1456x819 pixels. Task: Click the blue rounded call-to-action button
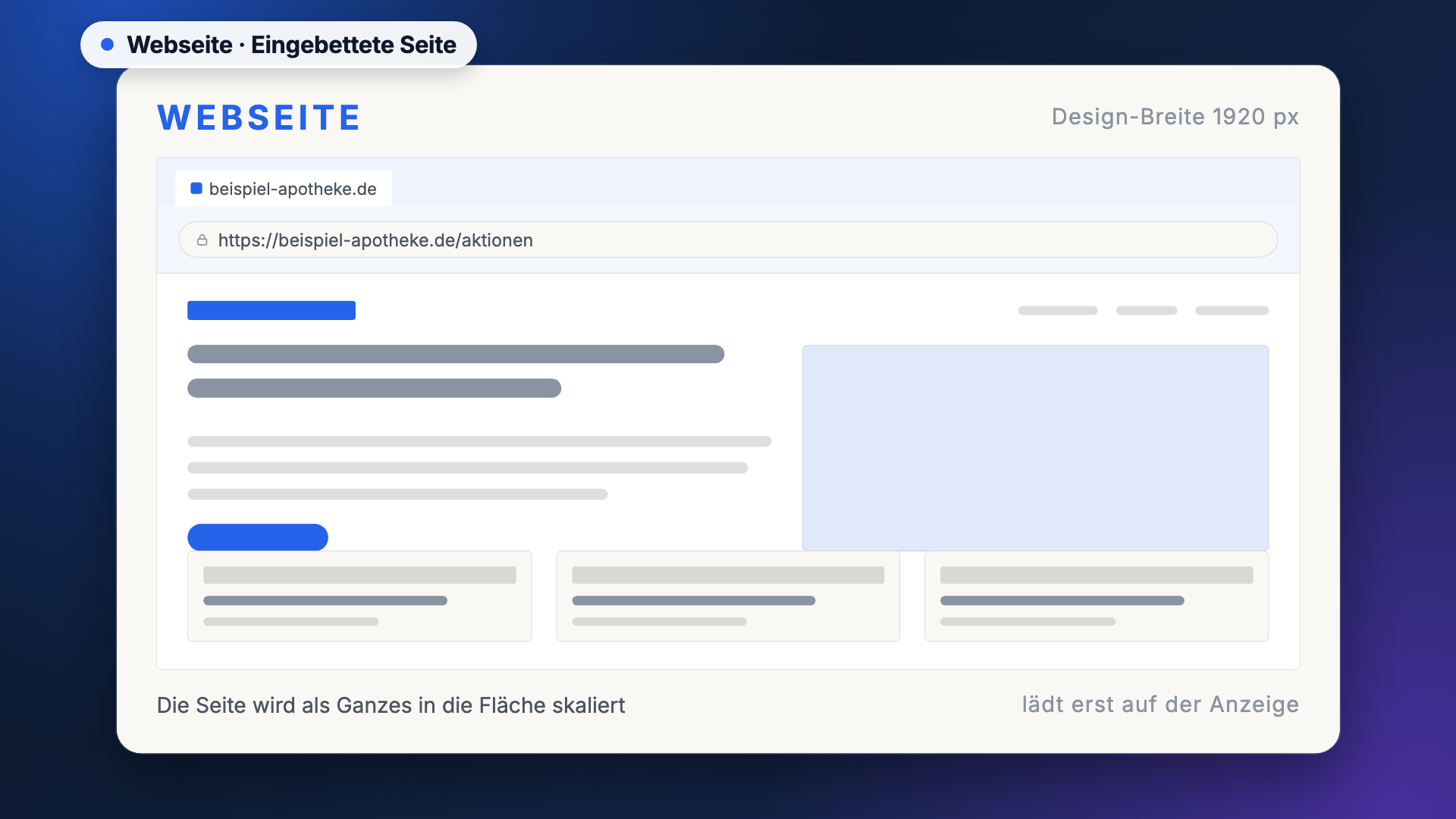tap(258, 537)
